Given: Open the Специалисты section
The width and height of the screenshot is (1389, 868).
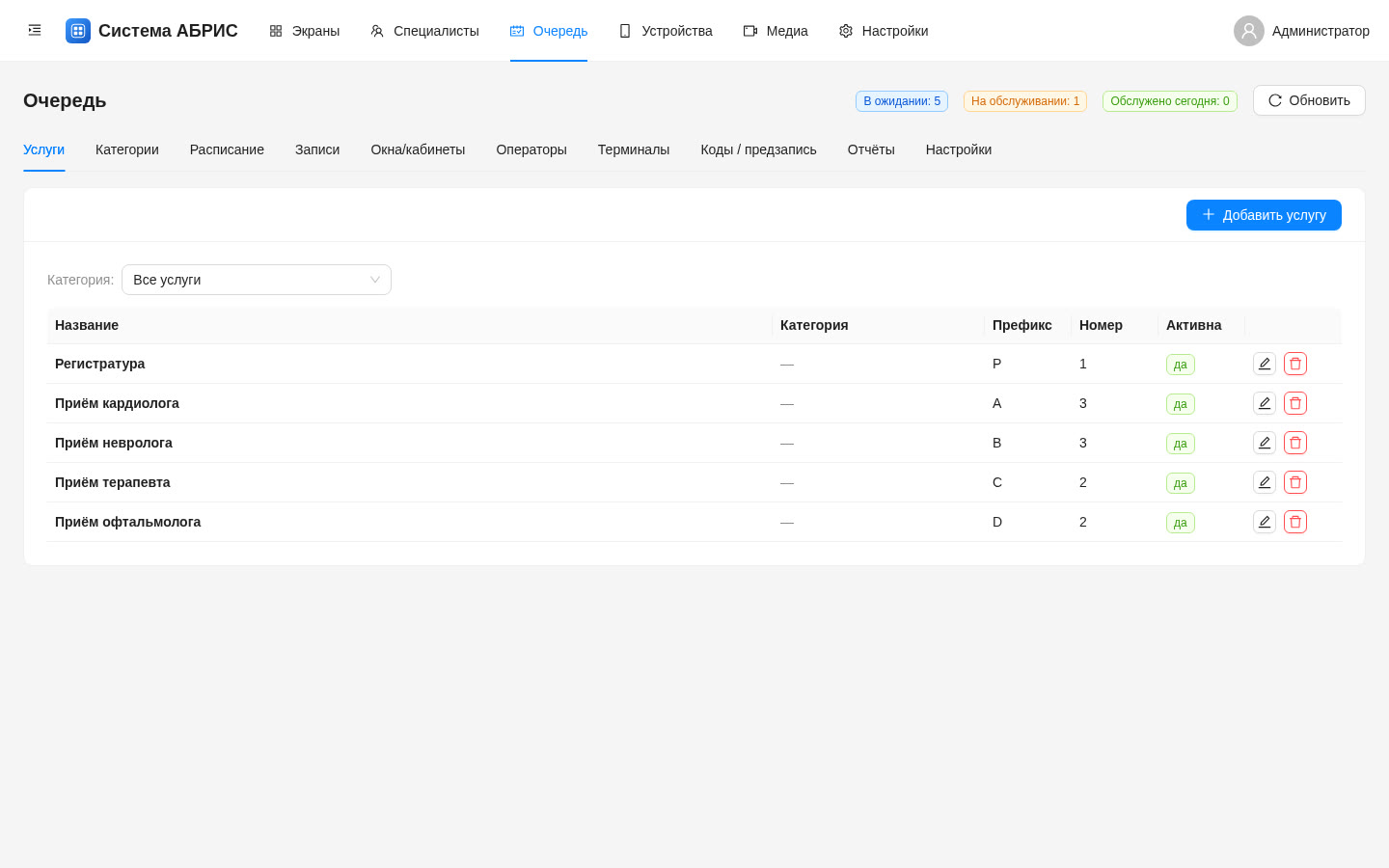Looking at the screenshot, I should coord(424,31).
